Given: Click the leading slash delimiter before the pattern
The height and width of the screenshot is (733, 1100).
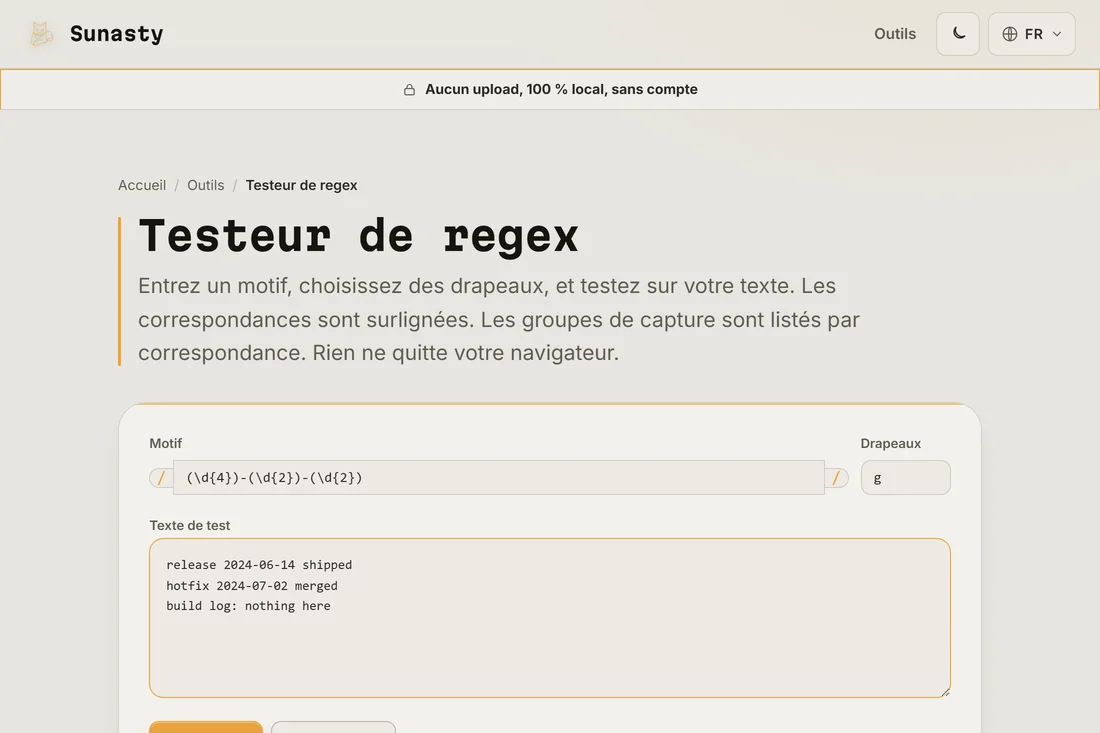Looking at the screenshot, I should 161,478.
